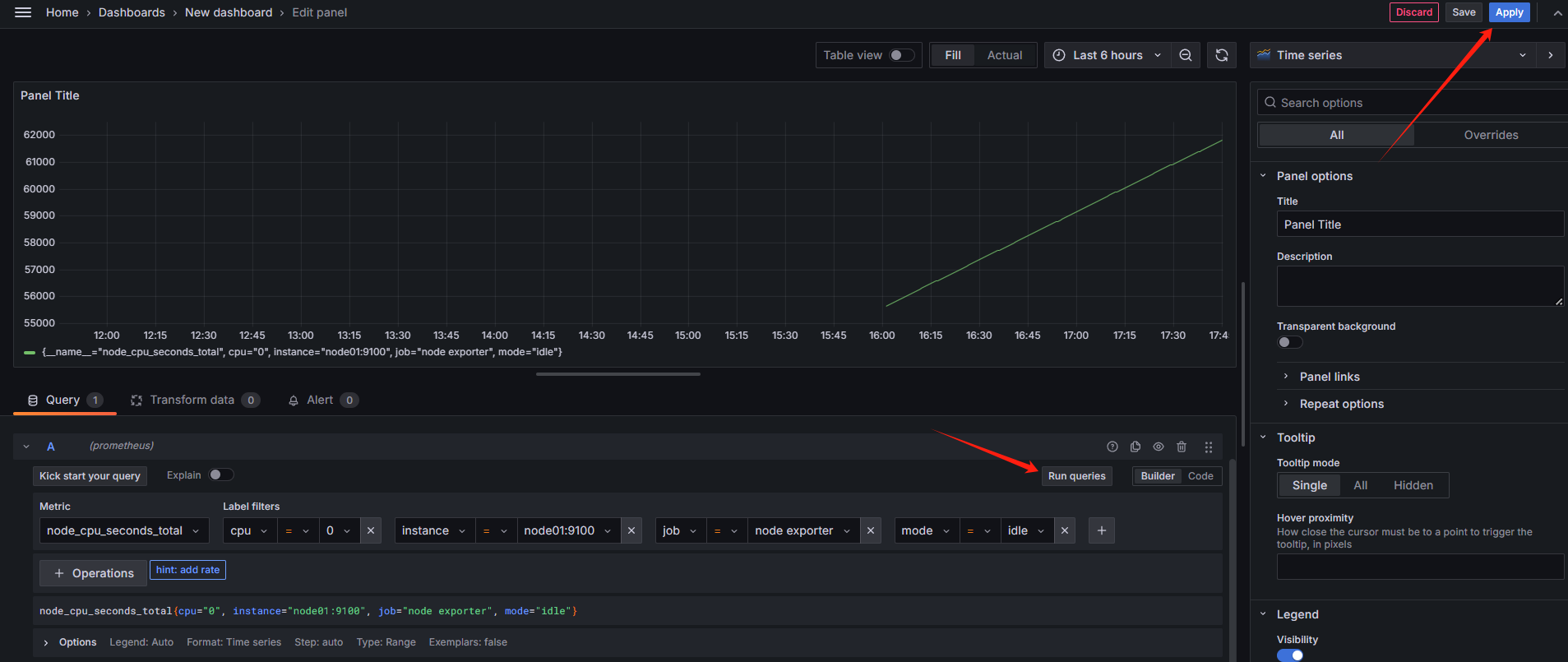Click the hint: add rate button
Viewport: 1568px width, 662px height.
[x=187, y=570]
